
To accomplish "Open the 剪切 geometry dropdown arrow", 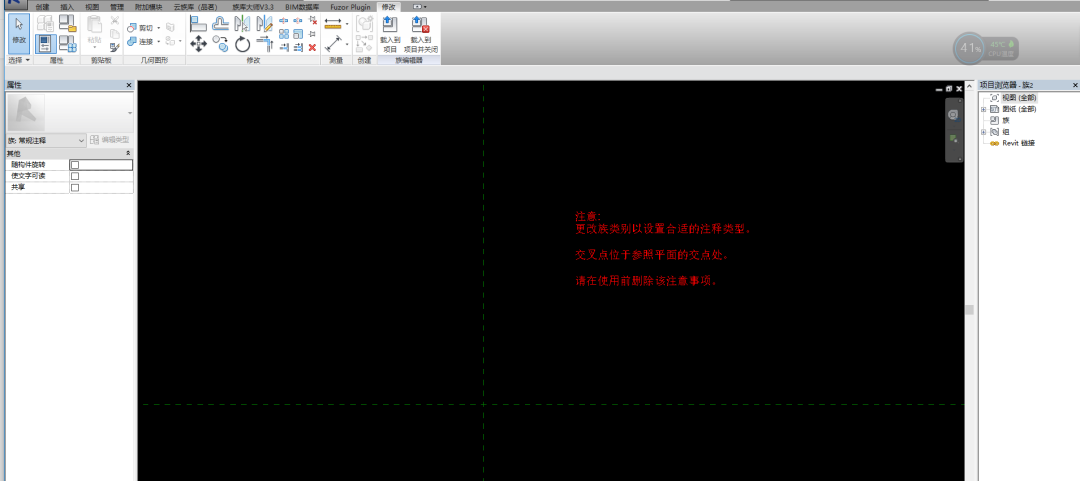I will (x=158, y=28).
